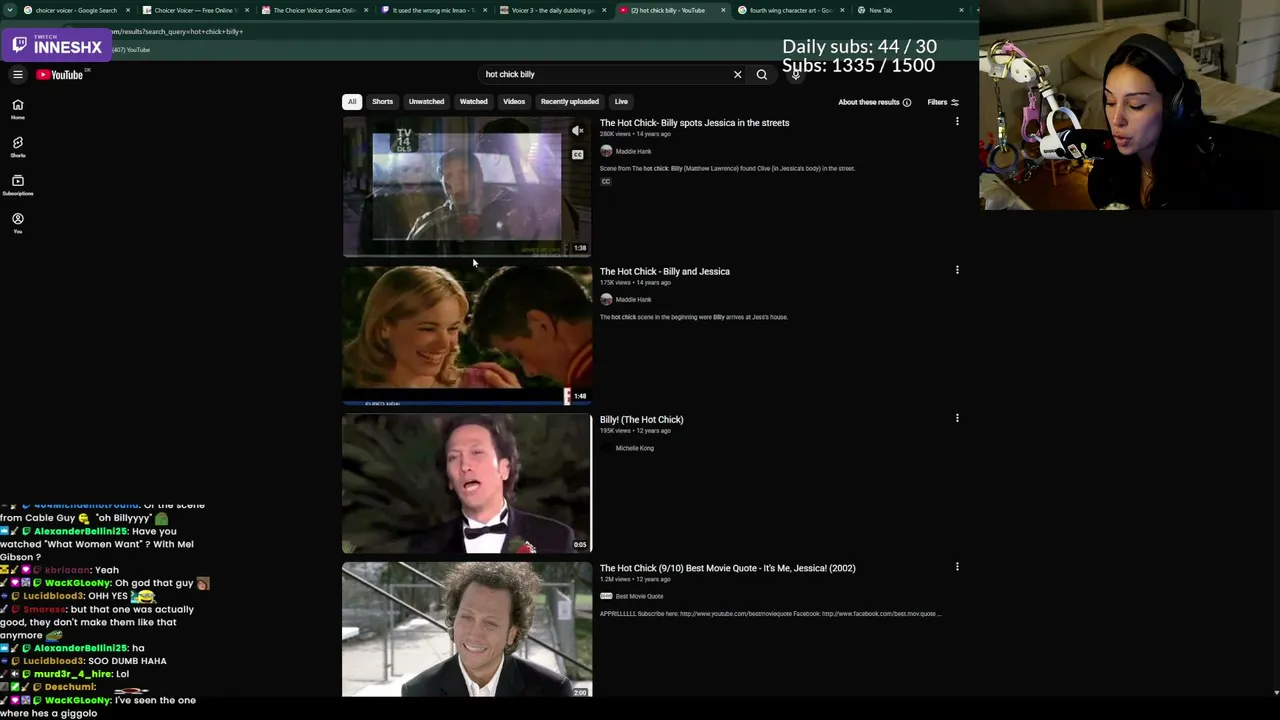Close the 'hot chick billy - YouTube' tab

point(723,10)
